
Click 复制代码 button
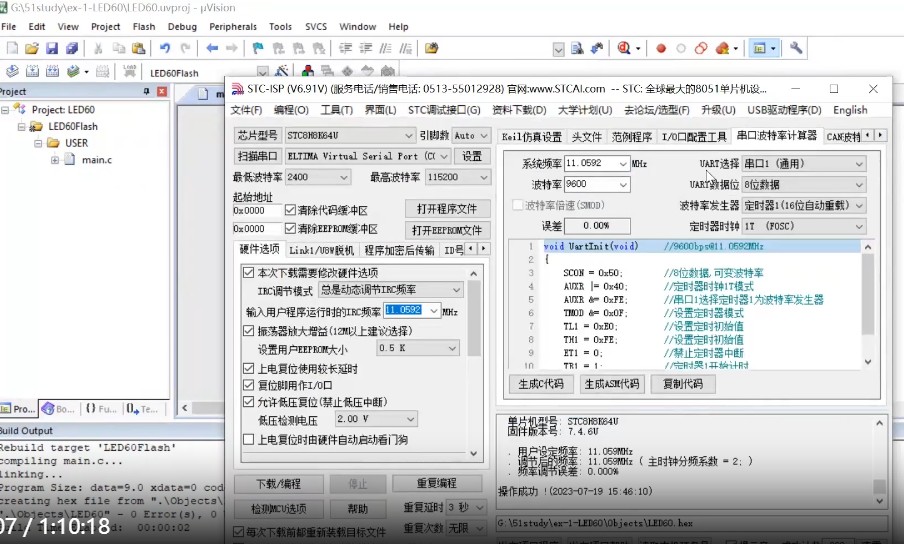(683, 384)
